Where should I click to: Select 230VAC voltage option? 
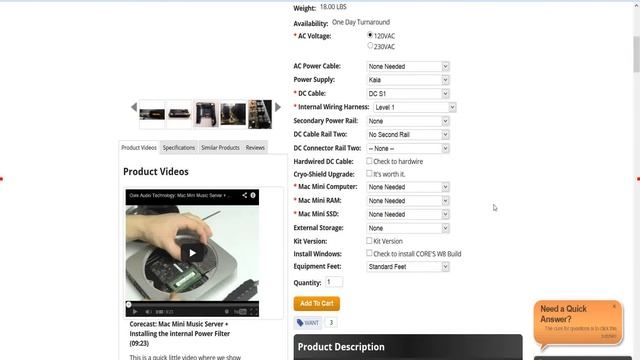pos(370,46)
